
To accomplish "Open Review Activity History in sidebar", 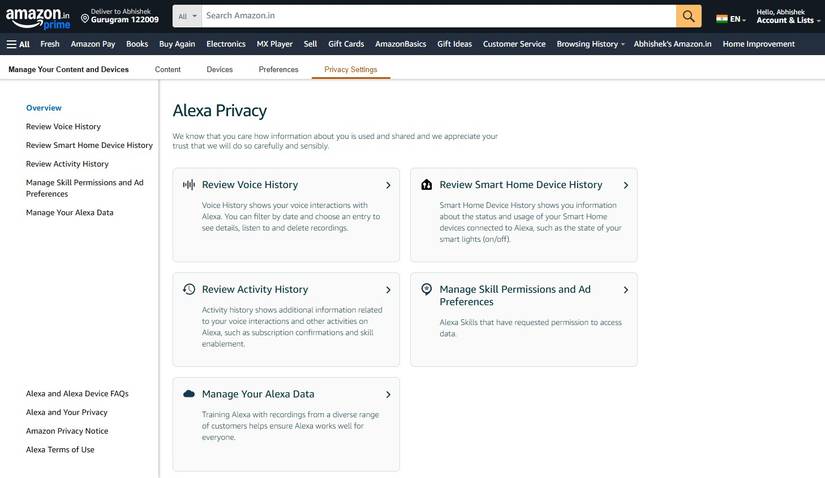I will tap(67, 164).
